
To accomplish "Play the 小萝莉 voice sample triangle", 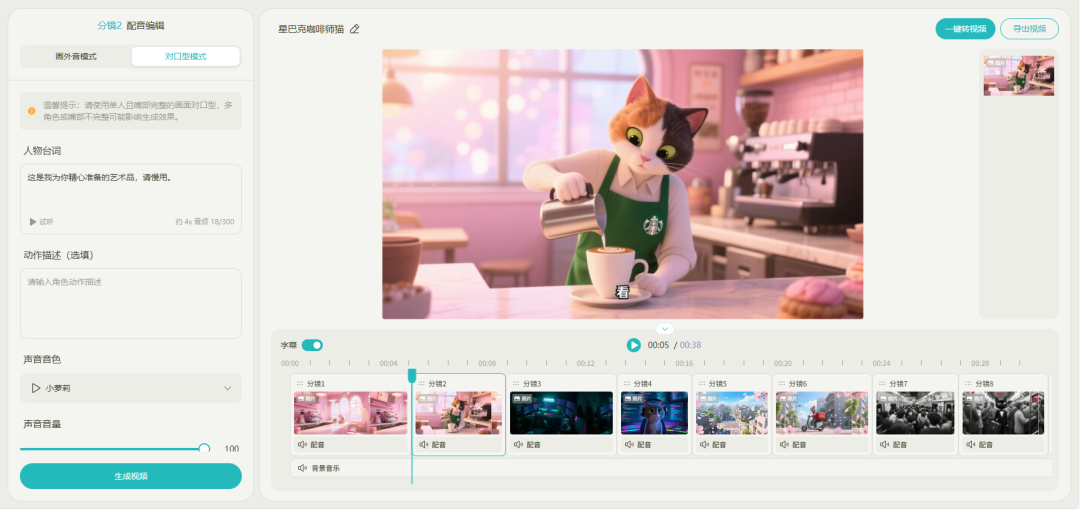I will (36, 388).
